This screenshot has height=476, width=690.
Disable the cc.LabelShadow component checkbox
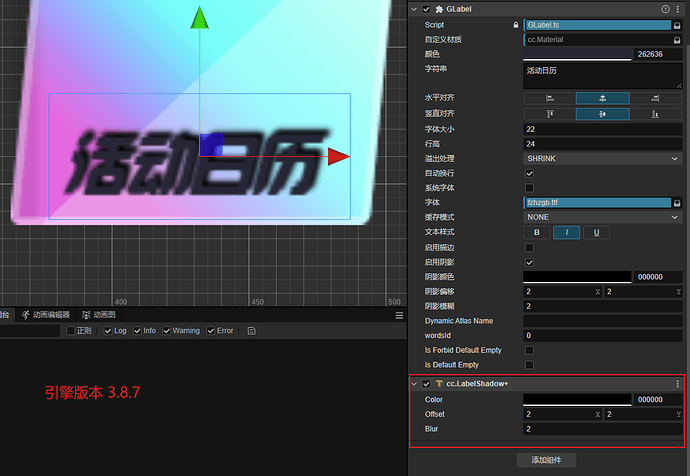coord(426,384)
